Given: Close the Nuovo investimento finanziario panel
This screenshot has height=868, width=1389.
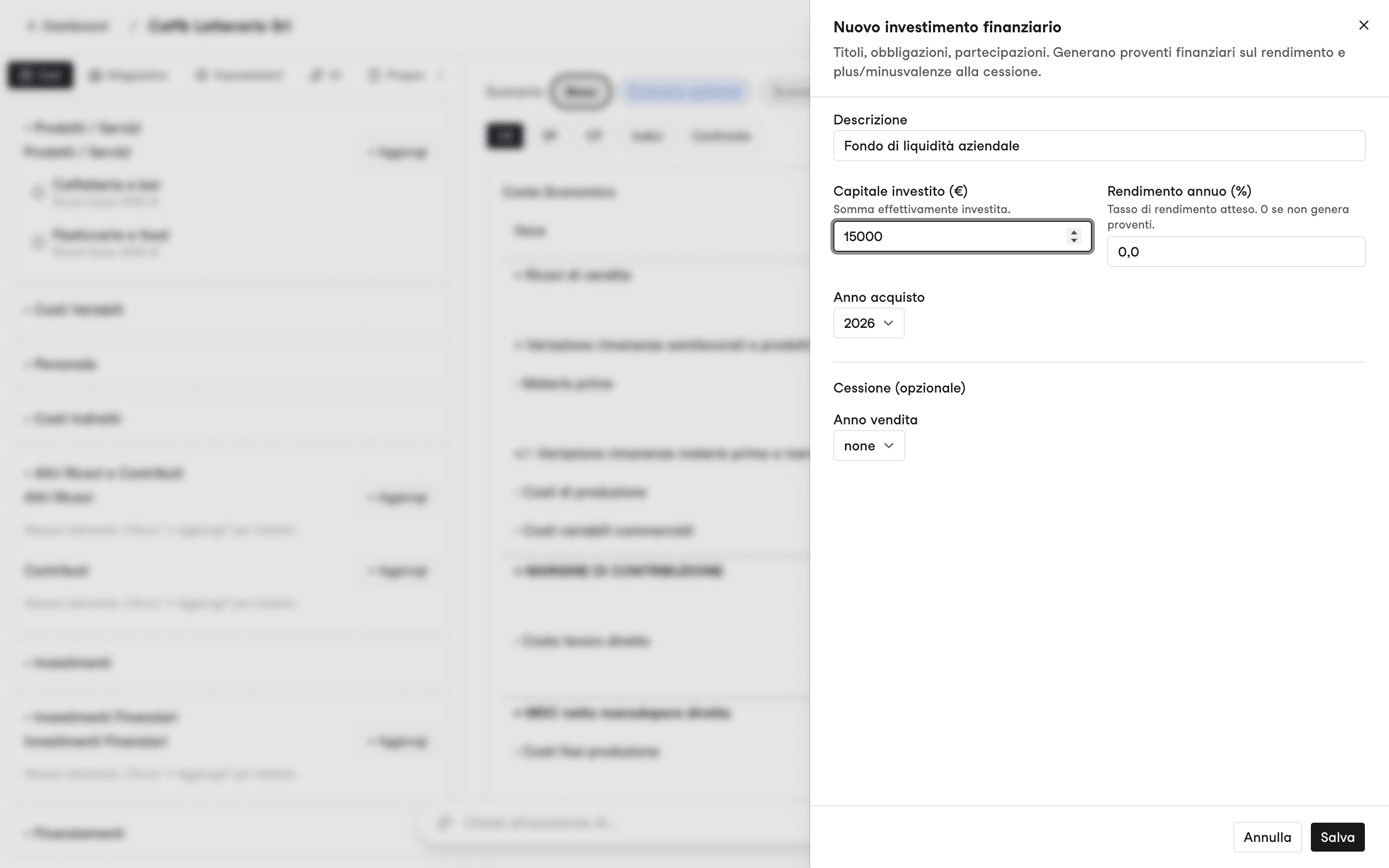Looking at the screenshot, I should pyautogui.click(x=1363, y=25).
